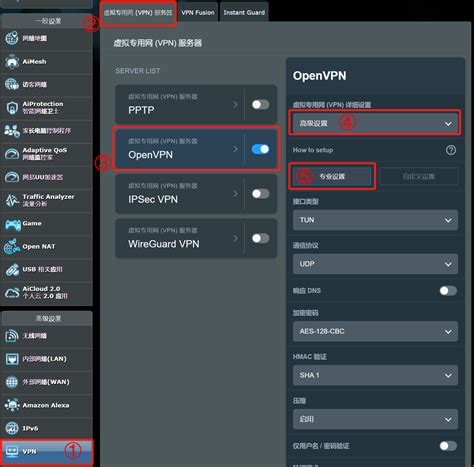Expand the UDP protocol dropdown

(375, 264)
